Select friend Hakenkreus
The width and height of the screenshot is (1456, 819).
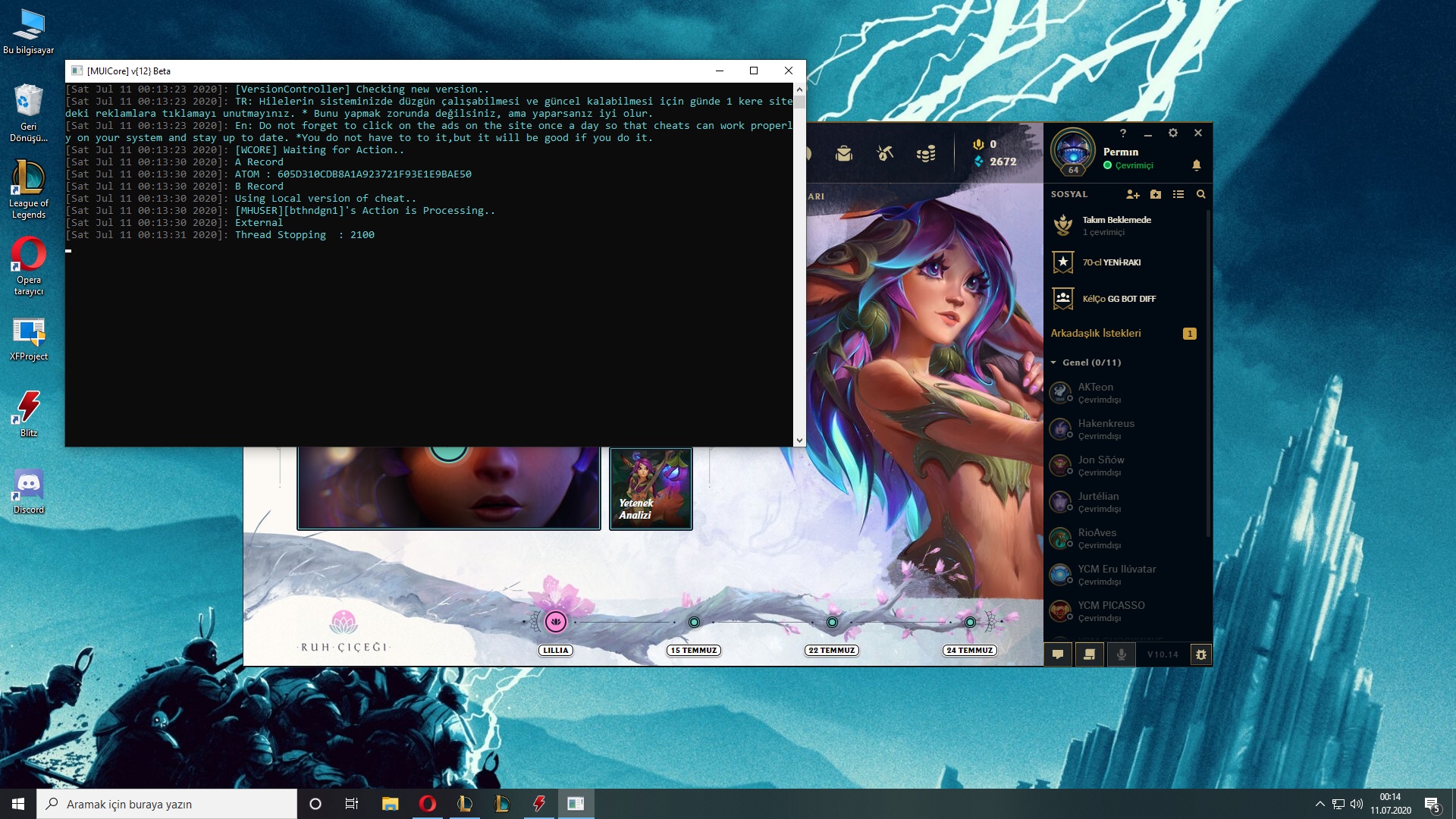tap(1125, 429)
